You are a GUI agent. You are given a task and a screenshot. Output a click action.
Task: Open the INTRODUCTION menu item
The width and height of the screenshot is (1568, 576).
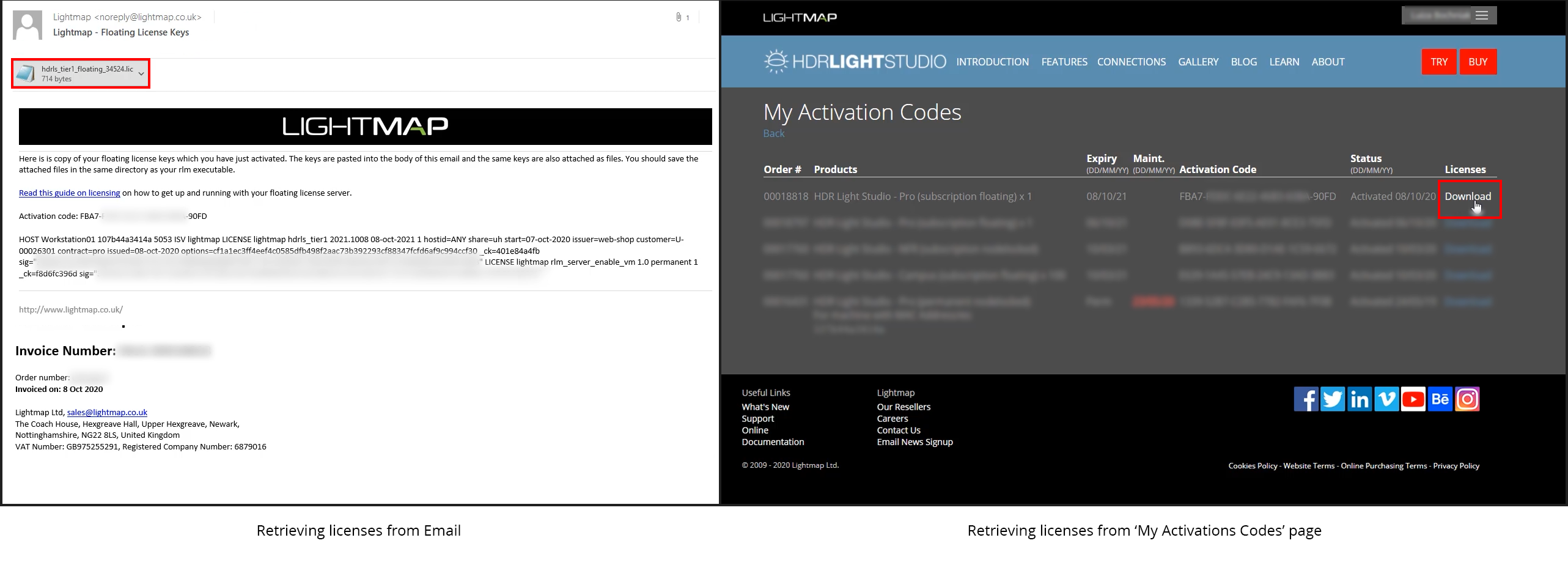(993, 62)
